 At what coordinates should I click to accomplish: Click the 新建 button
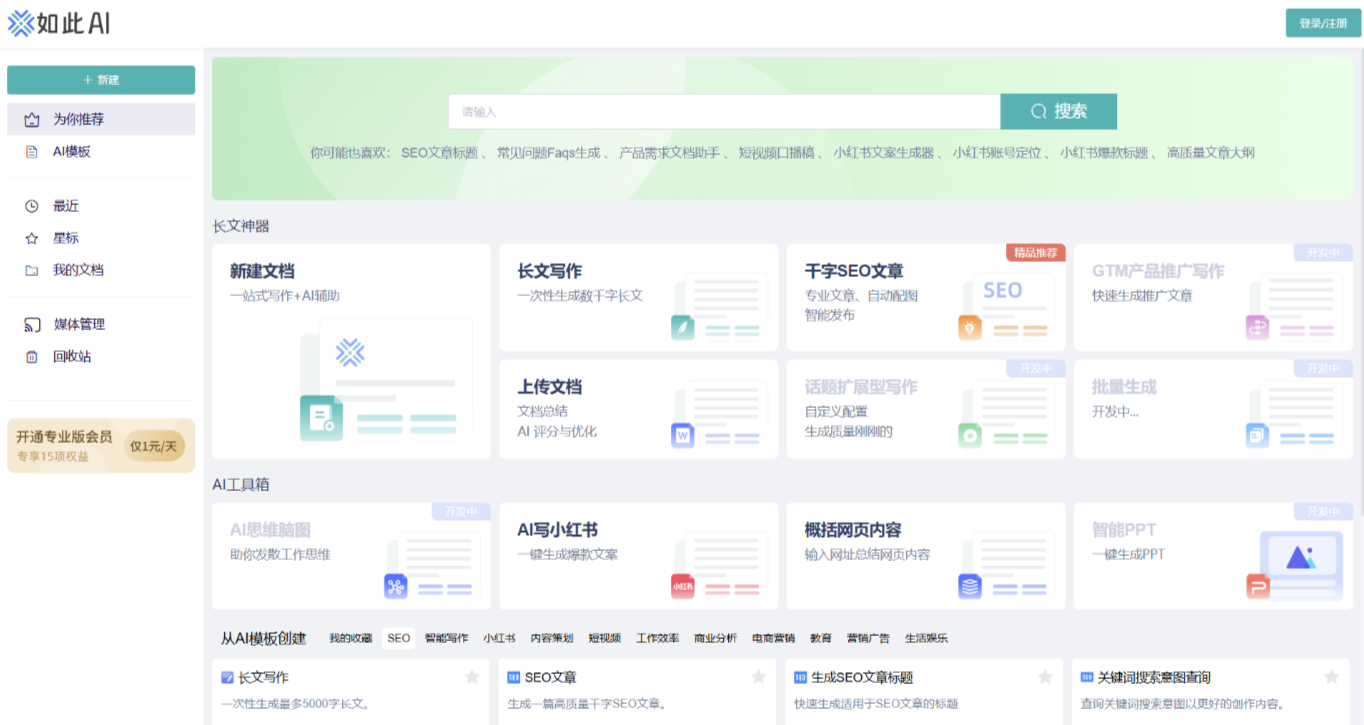point(101,80)
